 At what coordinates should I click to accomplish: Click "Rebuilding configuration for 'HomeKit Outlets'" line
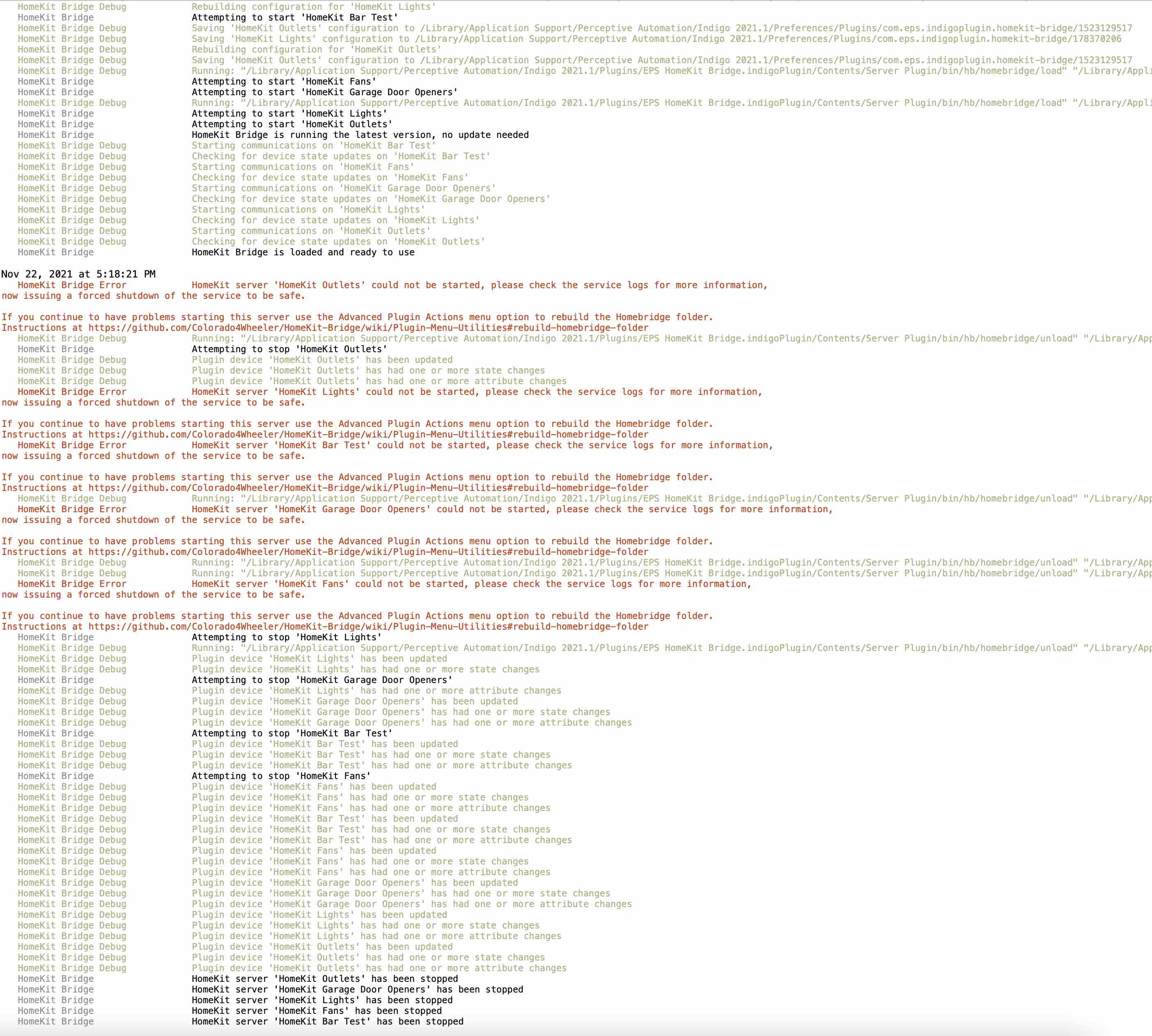pos(317,50)
